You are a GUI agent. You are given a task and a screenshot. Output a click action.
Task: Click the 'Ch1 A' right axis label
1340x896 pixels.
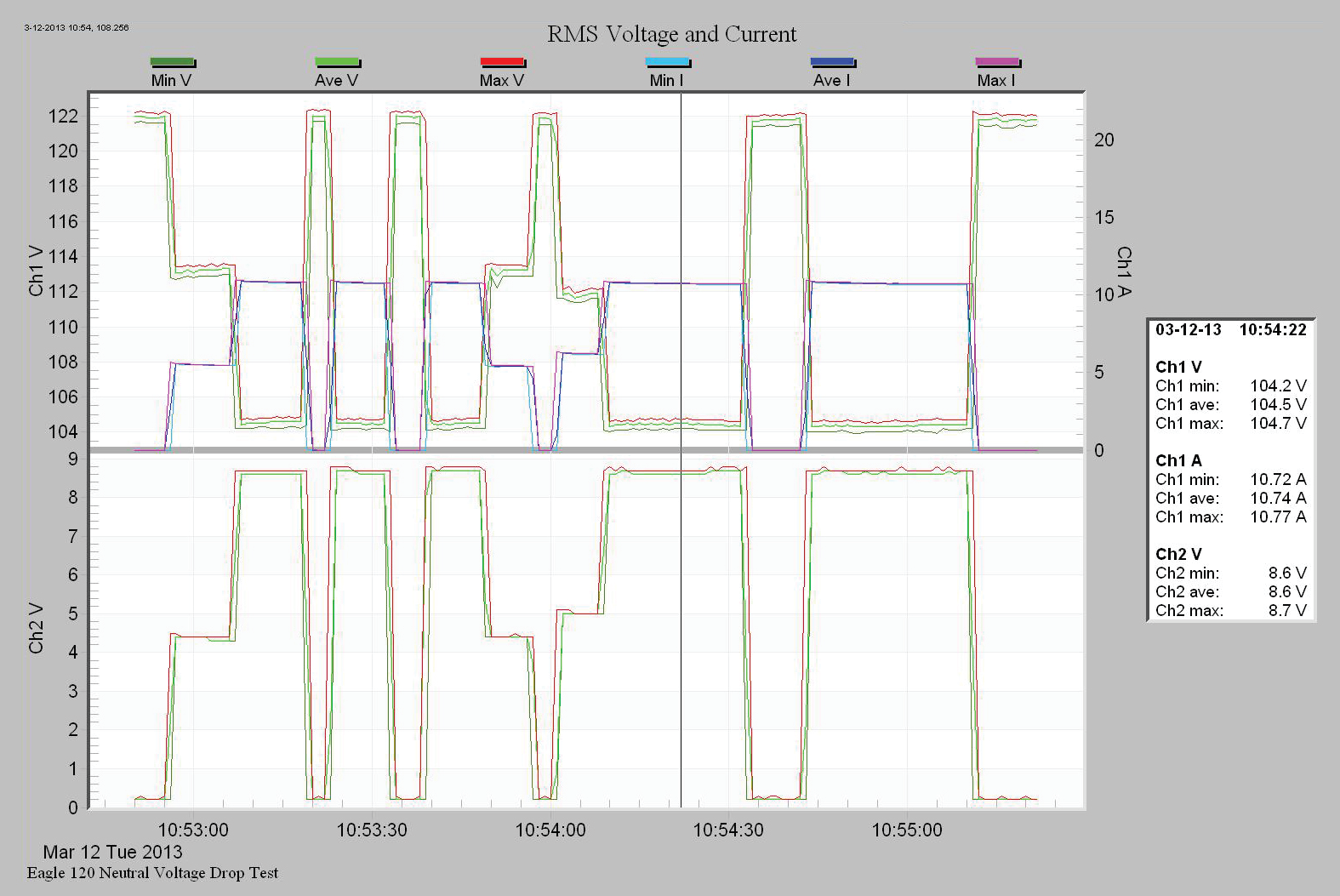(1124, 272)
